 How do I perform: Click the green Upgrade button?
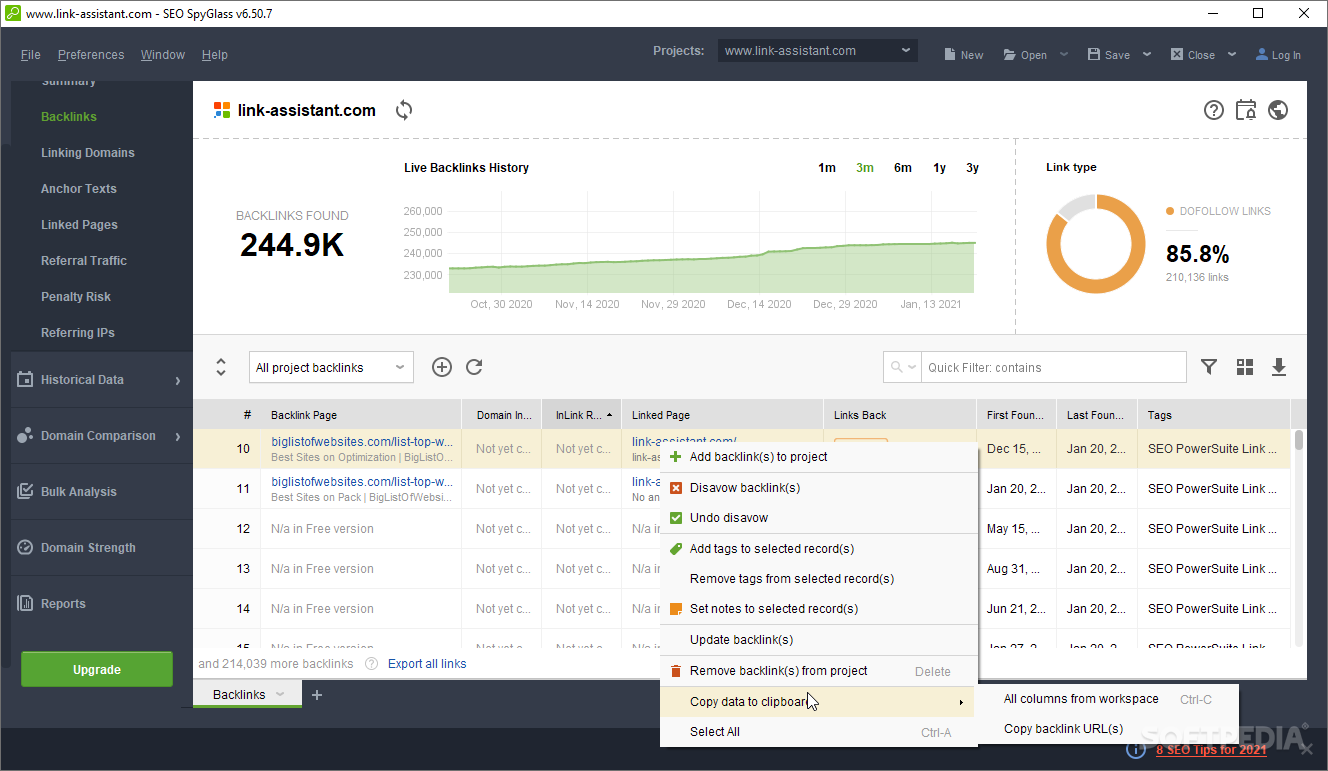[x=97, y=670]
